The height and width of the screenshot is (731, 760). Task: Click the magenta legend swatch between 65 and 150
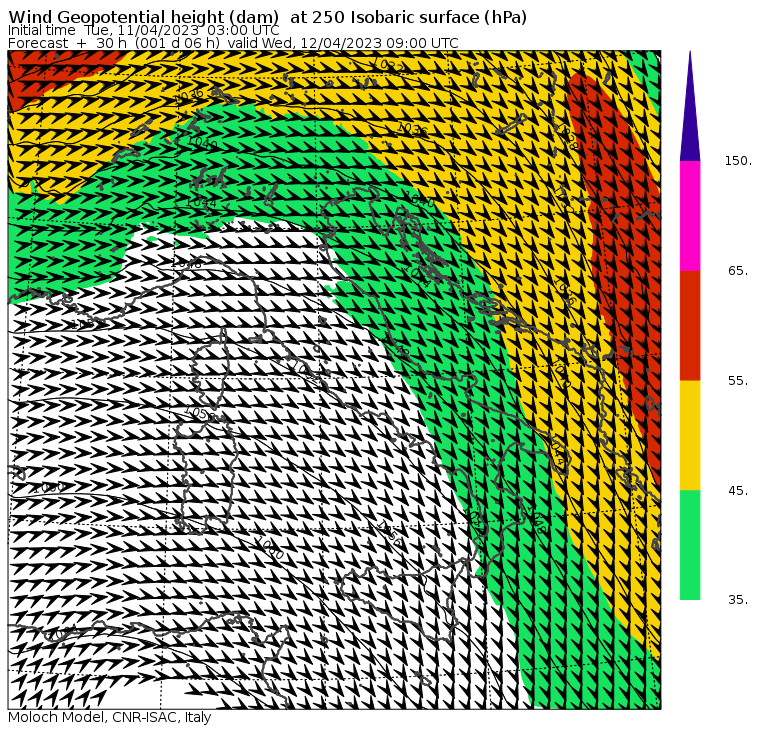coord(690,216)
